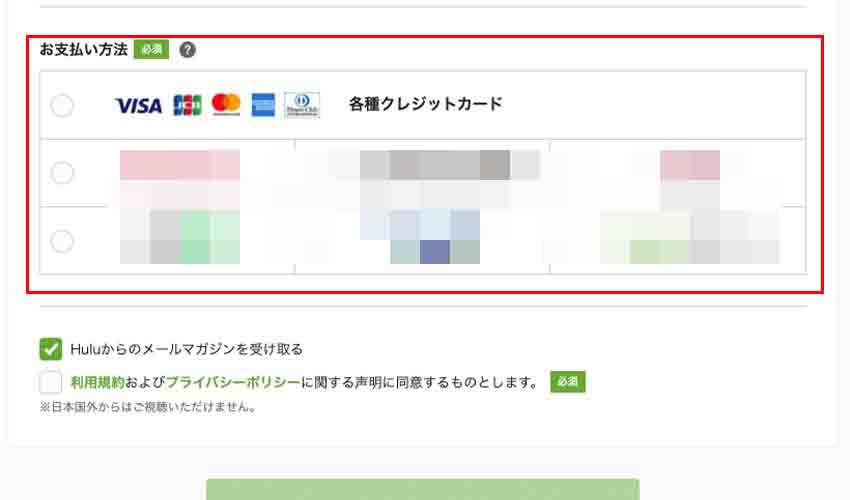Click the Huluからのメールマガジンを受け取る label
The image size is (850, 500).
[x=186, y=349]
